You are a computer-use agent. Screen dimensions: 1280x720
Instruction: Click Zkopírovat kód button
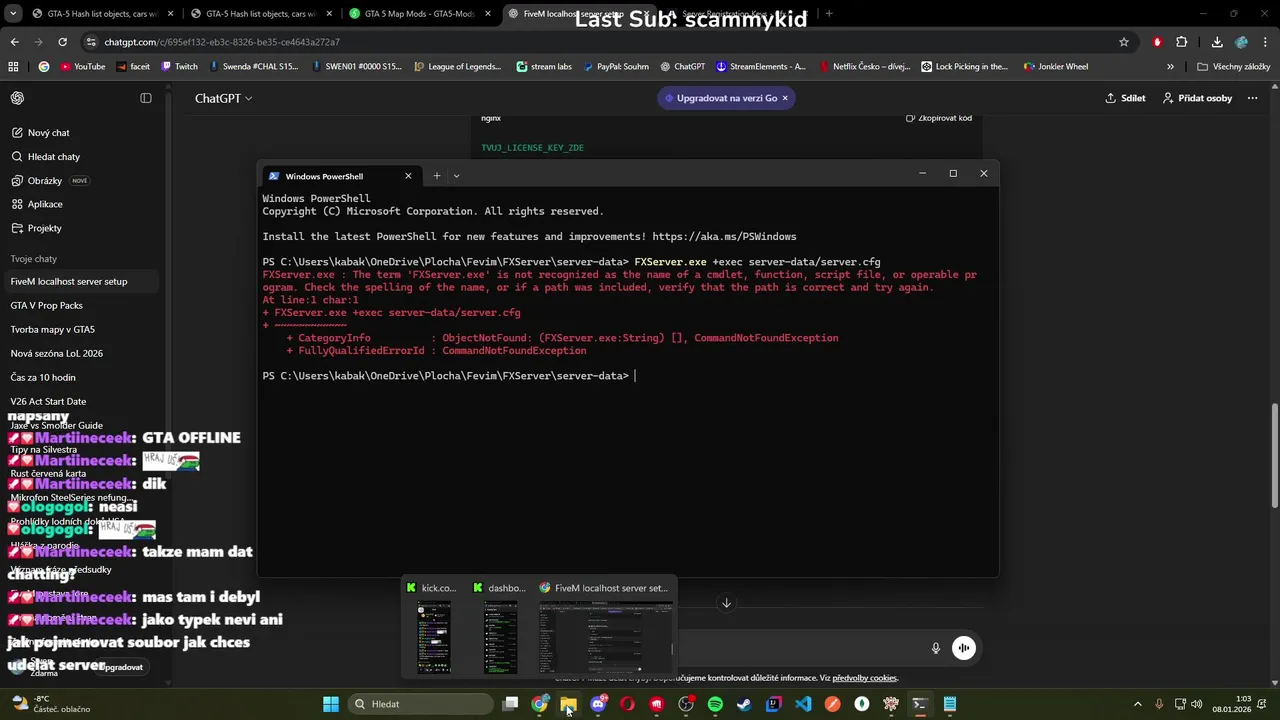[939, 118]
